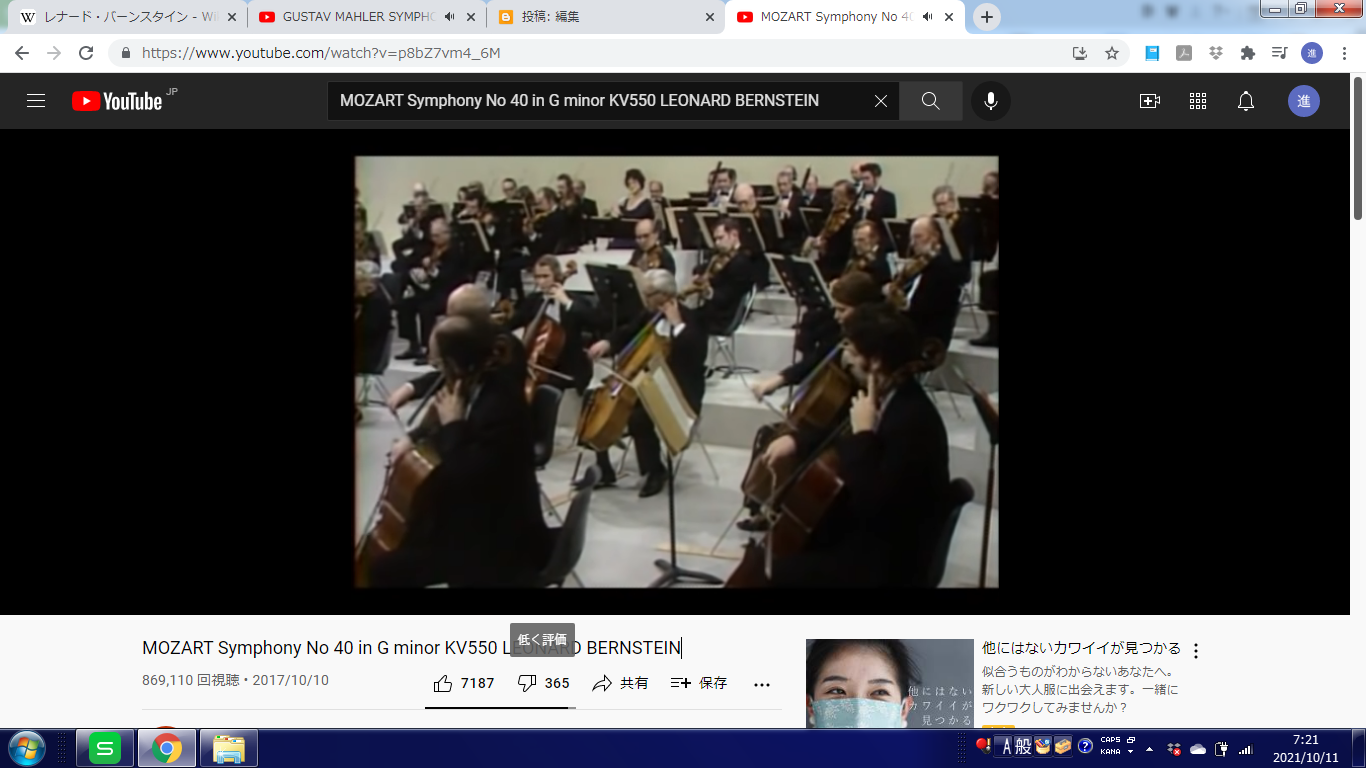Go to the YouTube home logo
This screenshot has height=768, width=1366.
click(x=117, y=101)
